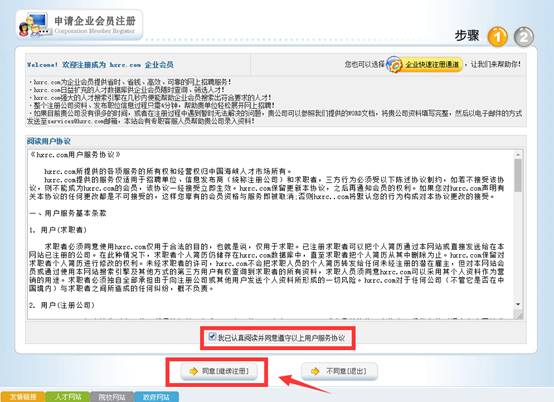
Task: Click the 同意 (继续注册) button
Action: 219,371
